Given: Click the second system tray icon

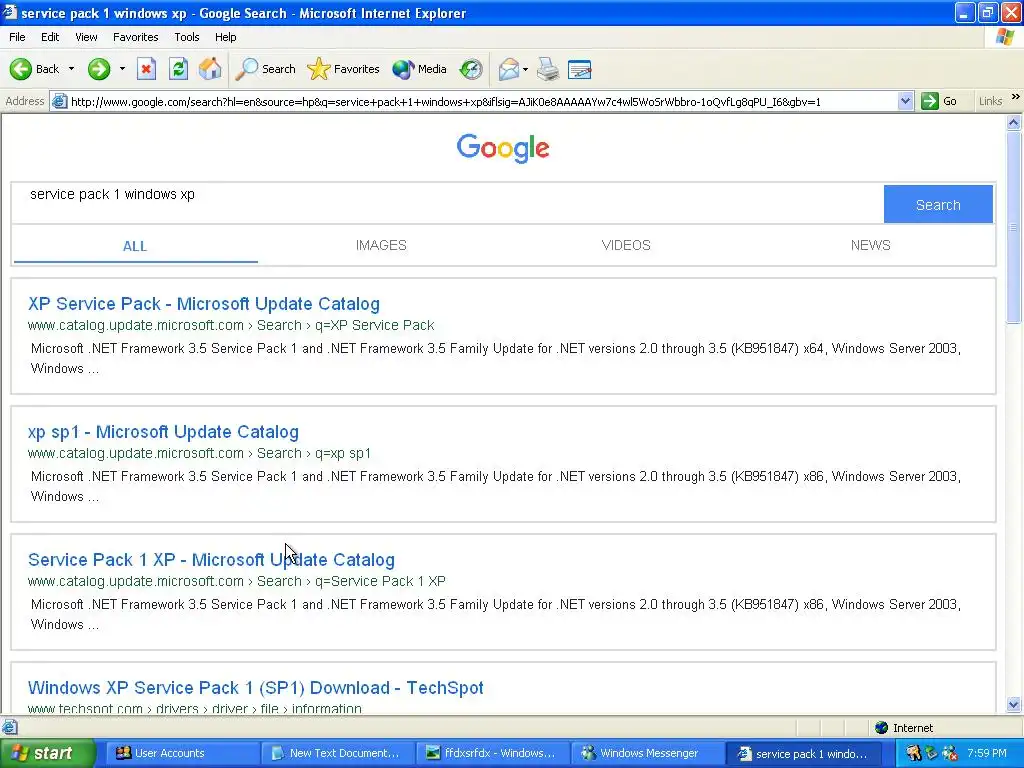Looking at the screenshot, I should pyautogui.click(x=931, y=753).
